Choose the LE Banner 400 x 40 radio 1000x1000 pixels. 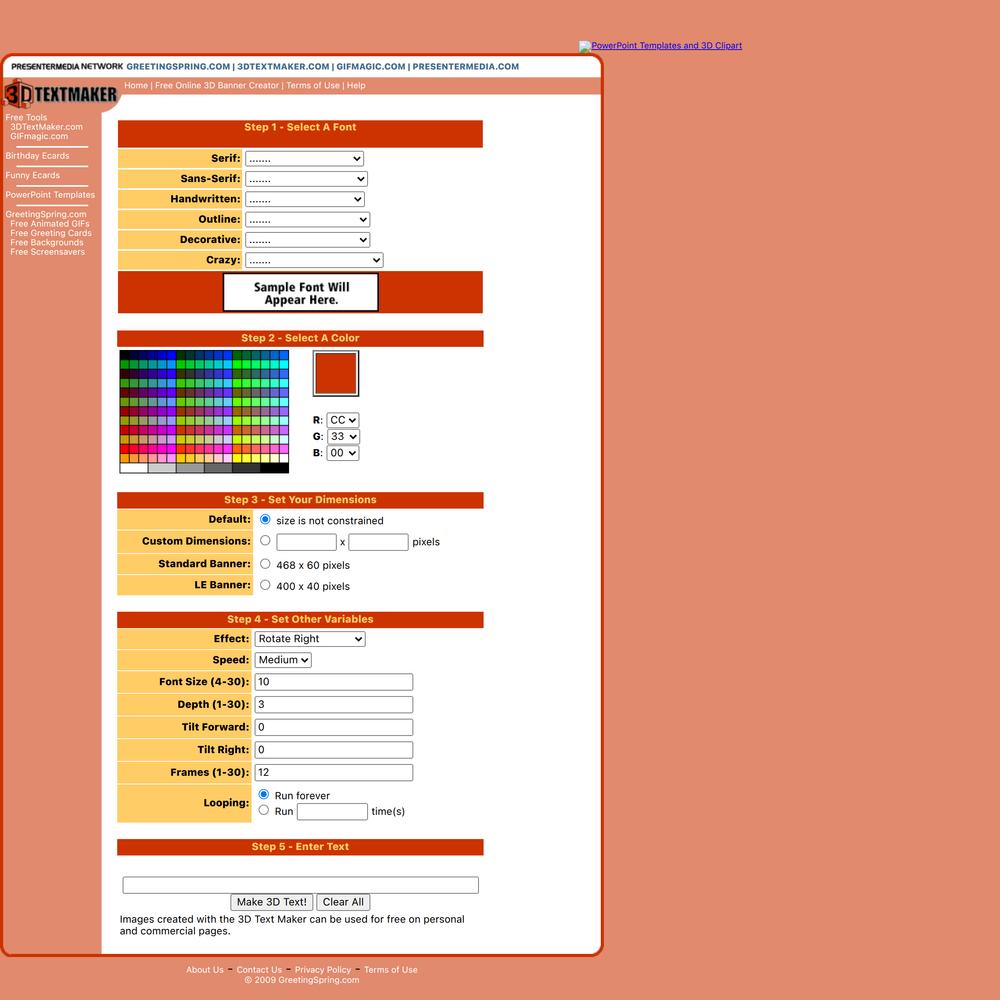pyautogui.click(x=265, y=585)
